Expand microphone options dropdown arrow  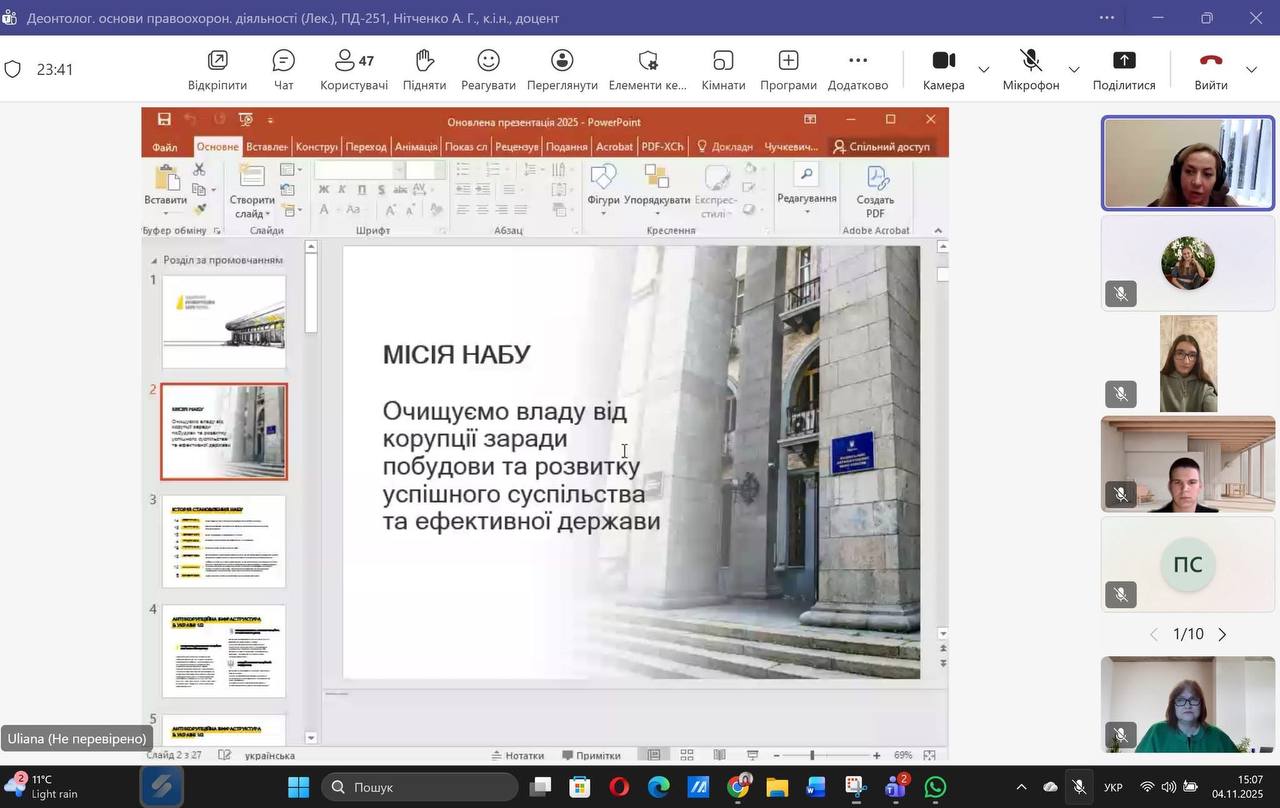1074,70
